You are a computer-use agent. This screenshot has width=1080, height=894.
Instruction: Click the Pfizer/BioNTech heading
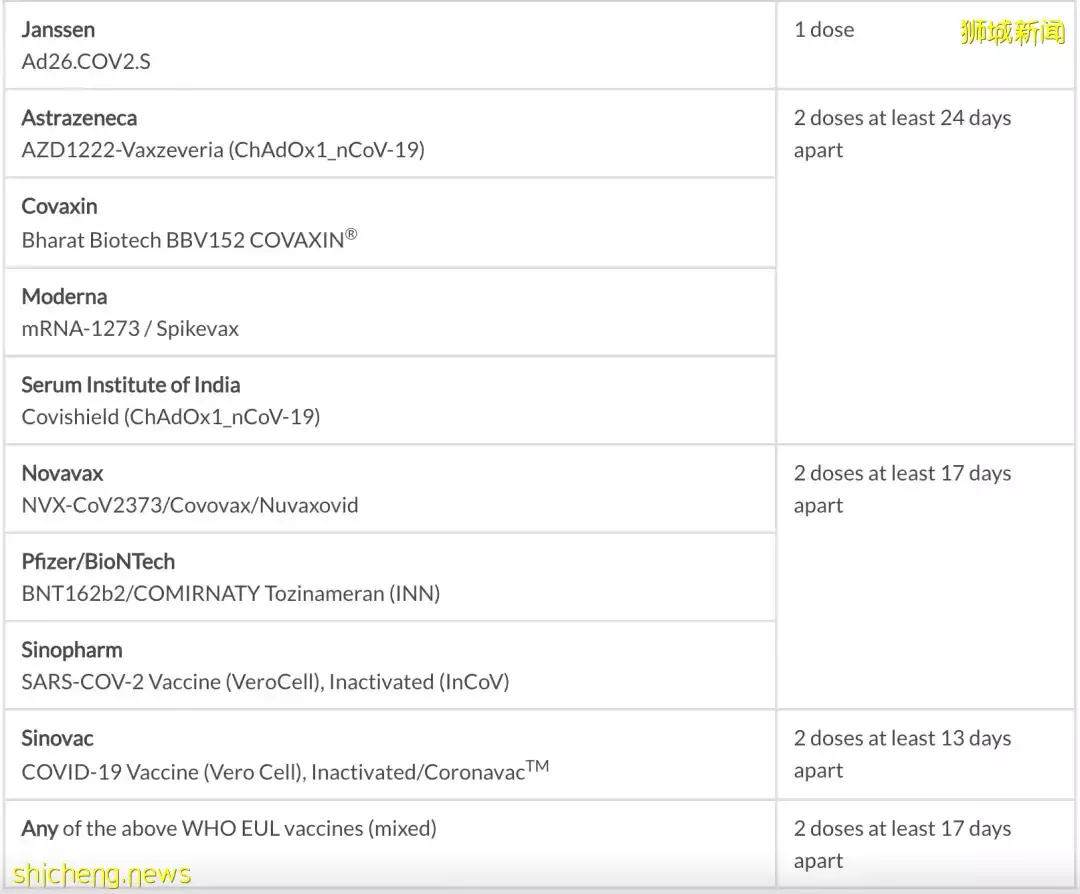pos(98,561)
